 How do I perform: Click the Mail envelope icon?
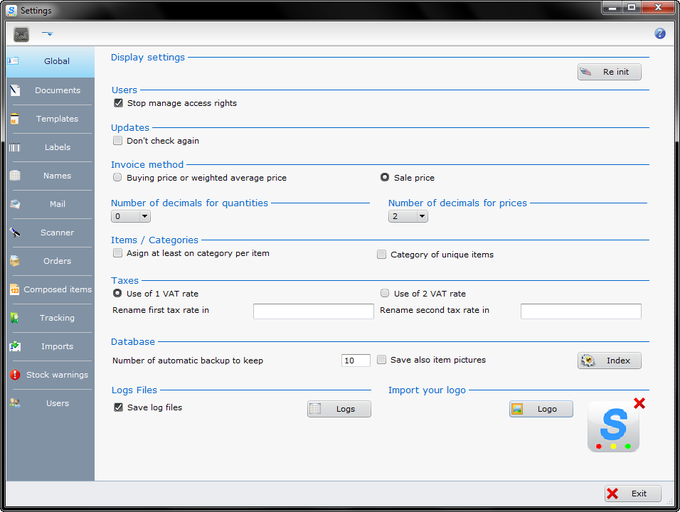point(15,204)
